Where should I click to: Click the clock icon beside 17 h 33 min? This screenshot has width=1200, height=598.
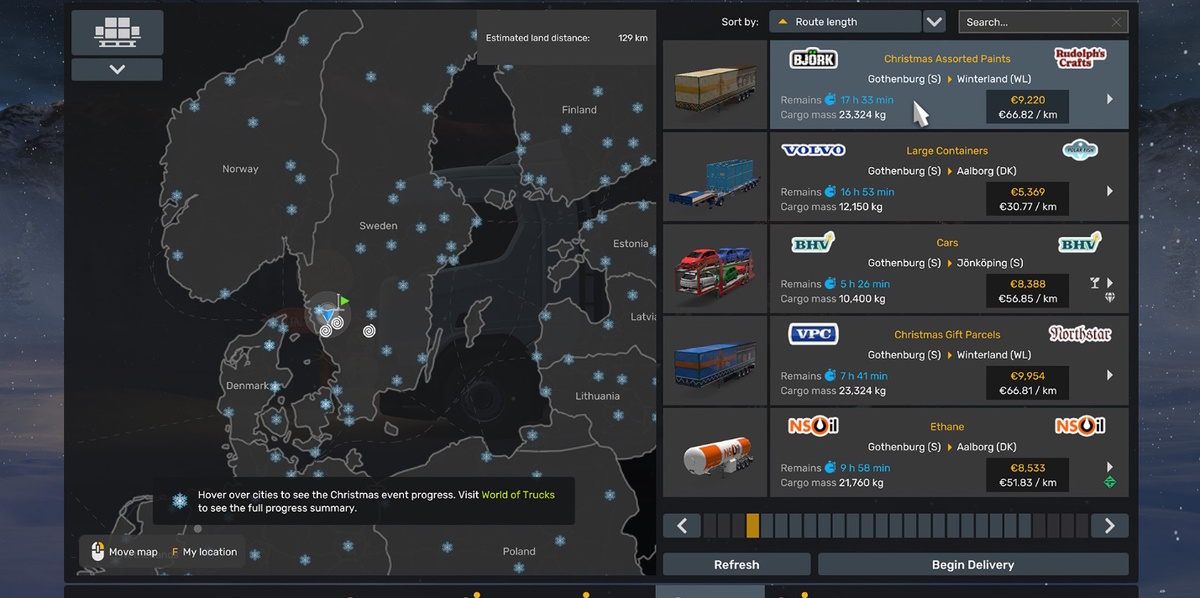[x=830, y=100]
